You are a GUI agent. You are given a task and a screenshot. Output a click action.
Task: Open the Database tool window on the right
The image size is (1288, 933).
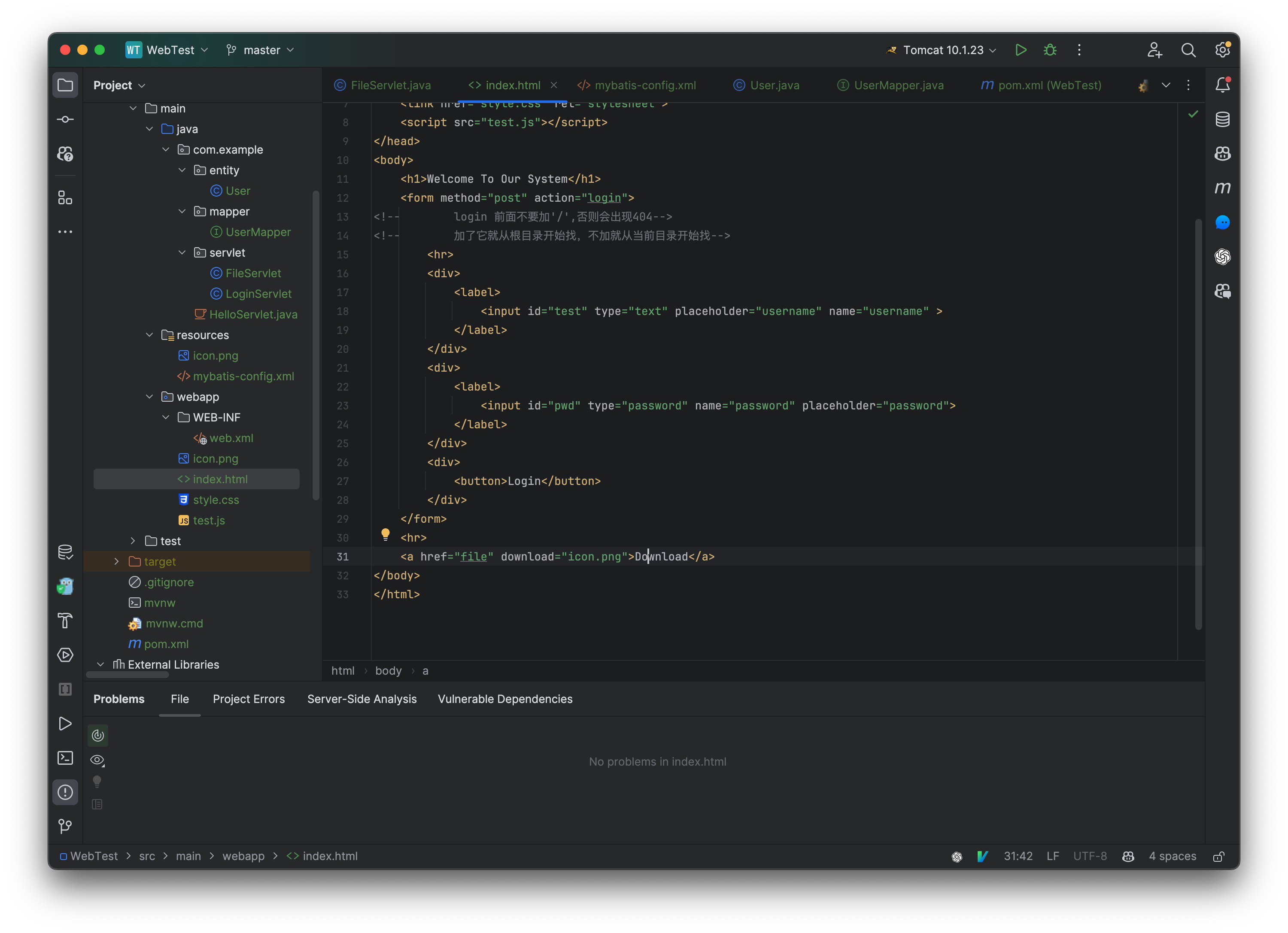click(1222, 120)
